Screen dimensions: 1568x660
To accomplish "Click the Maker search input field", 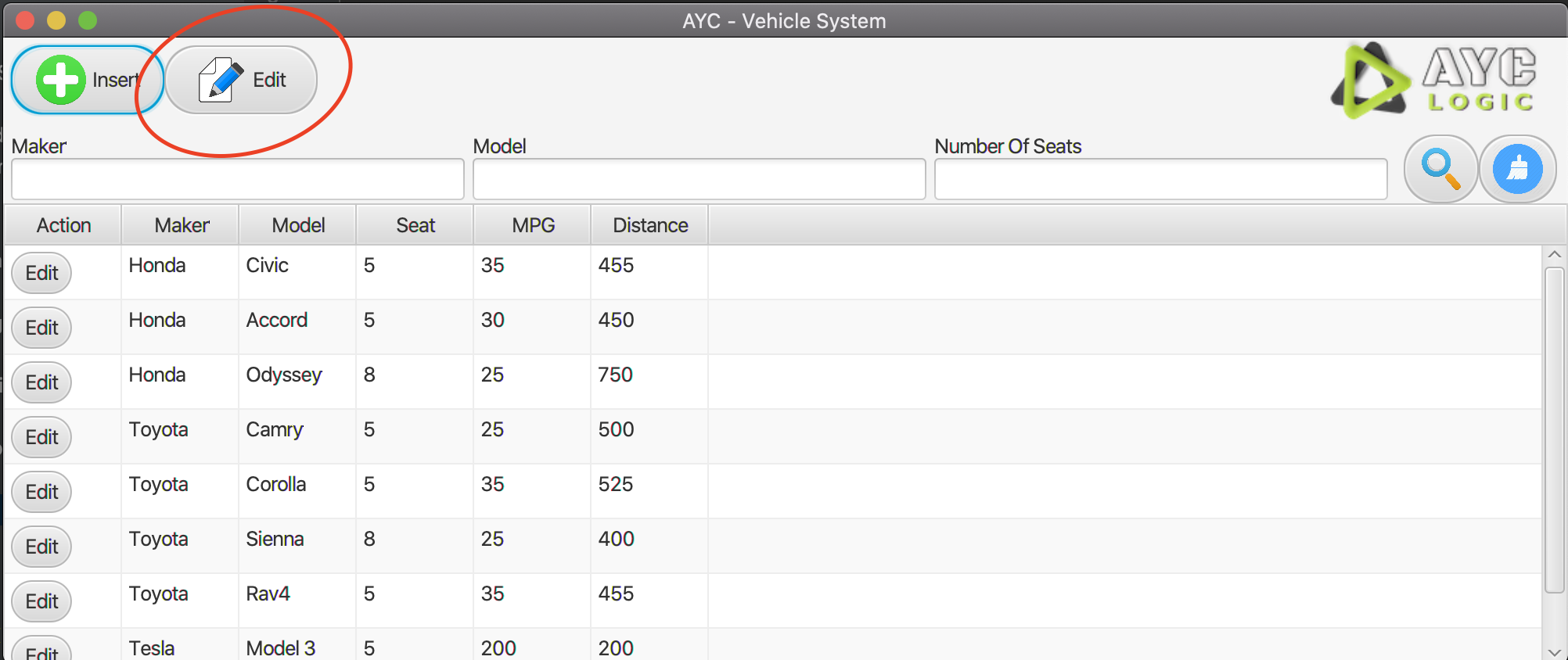I will [x=237, y=180].
